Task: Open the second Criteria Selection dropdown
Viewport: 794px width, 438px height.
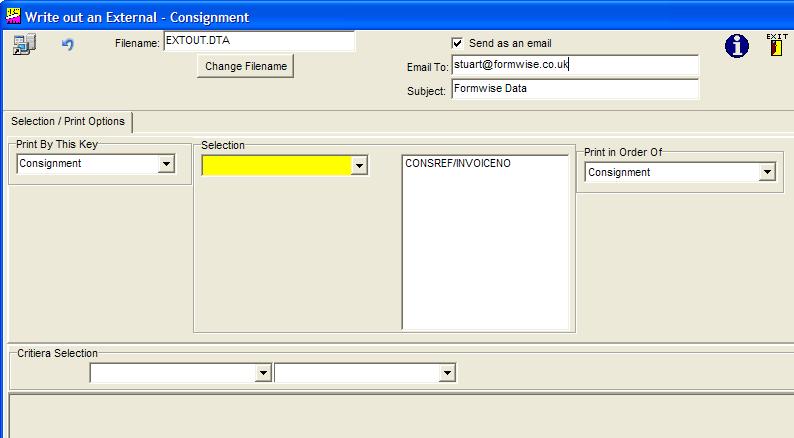Action: coord(447,373)
